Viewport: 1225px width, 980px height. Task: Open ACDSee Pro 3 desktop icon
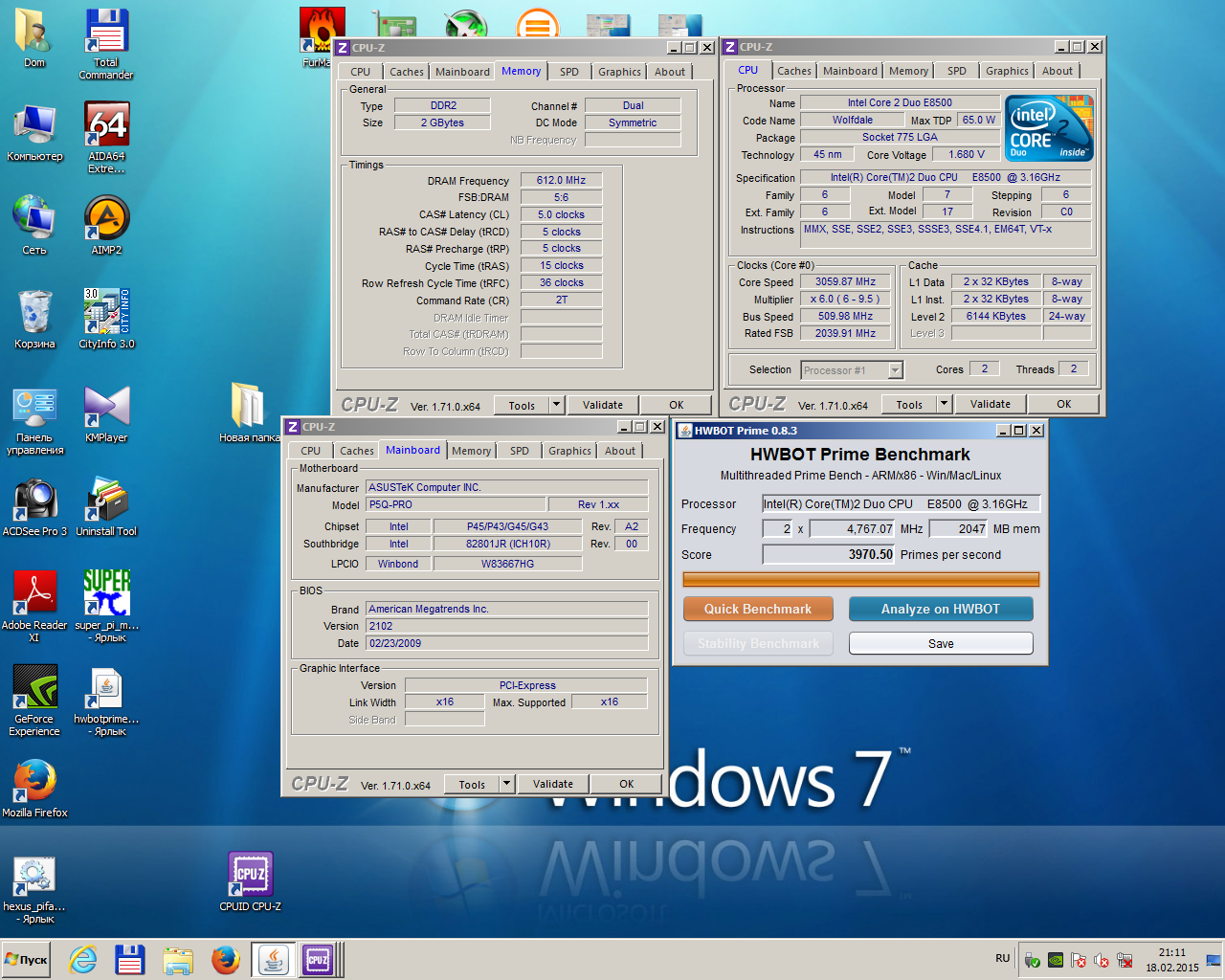pyautogui.click(x=34, y=506)
